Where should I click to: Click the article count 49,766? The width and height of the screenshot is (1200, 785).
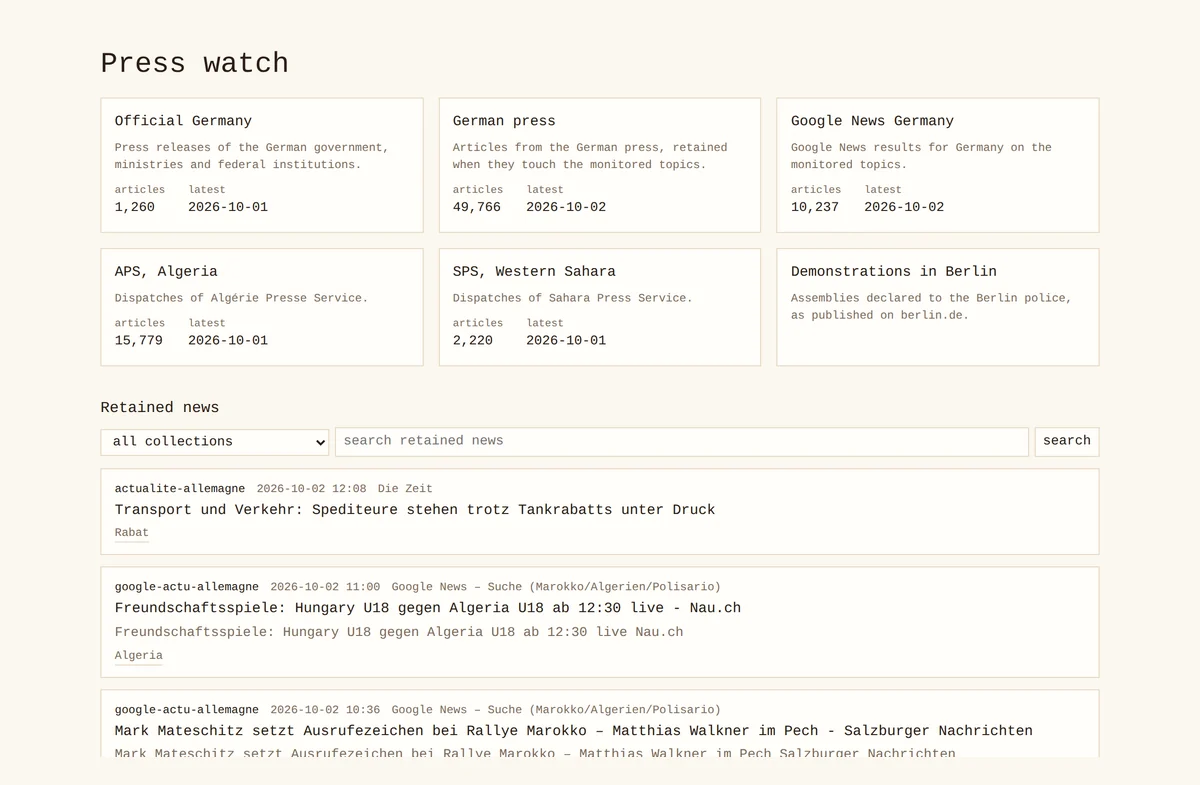477,207
